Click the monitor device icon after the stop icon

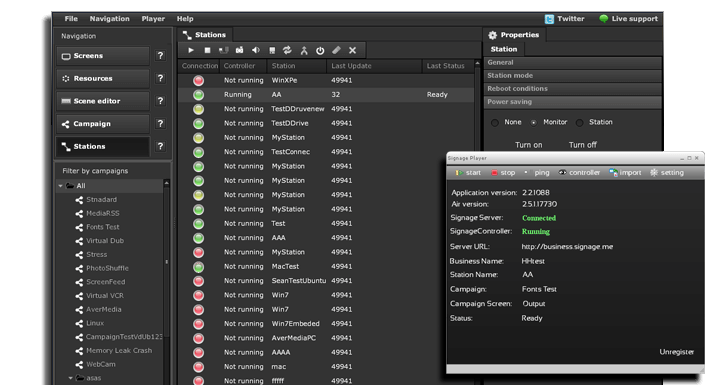[223, 50]
